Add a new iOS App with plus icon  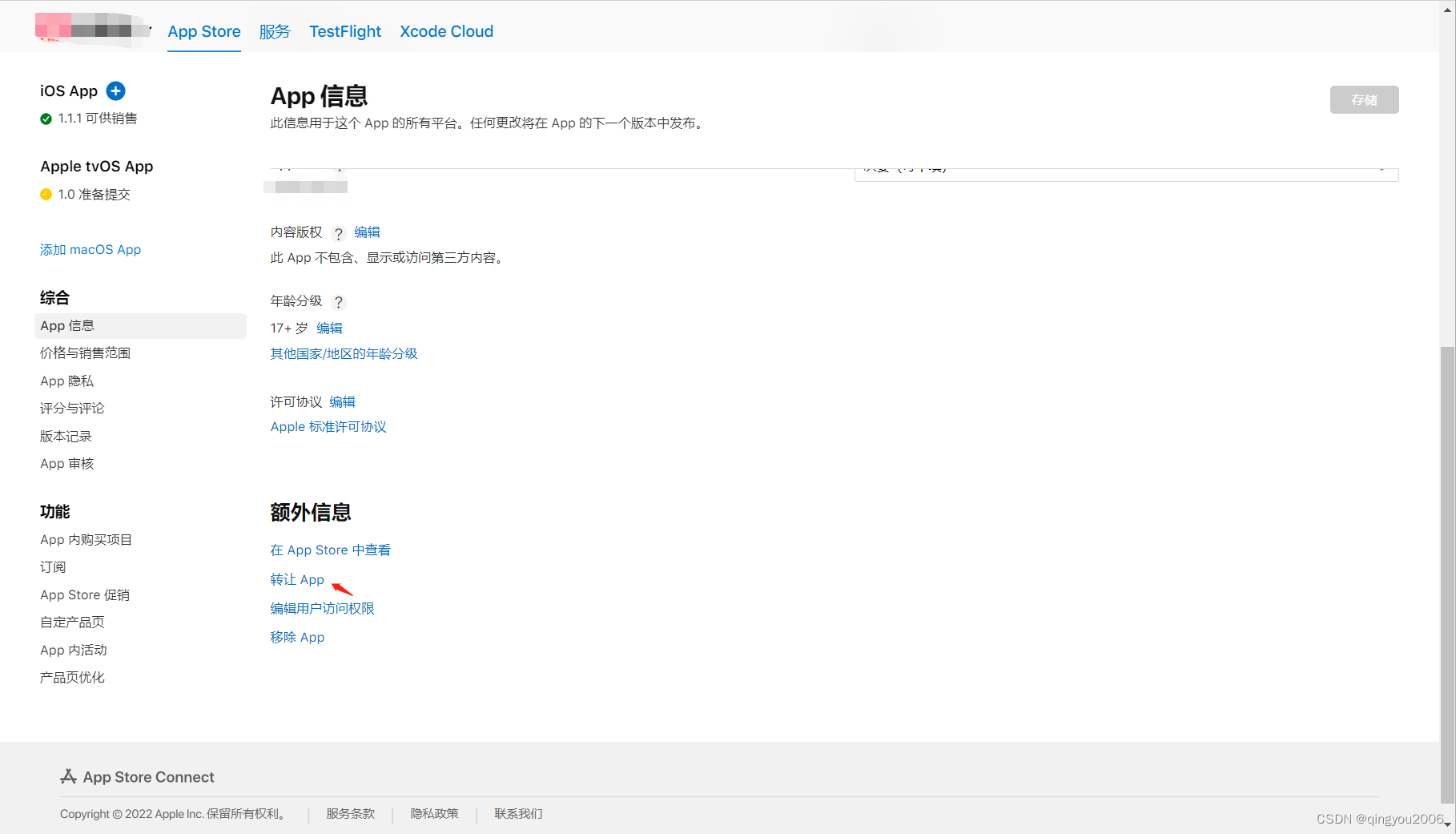coord(116,91)
